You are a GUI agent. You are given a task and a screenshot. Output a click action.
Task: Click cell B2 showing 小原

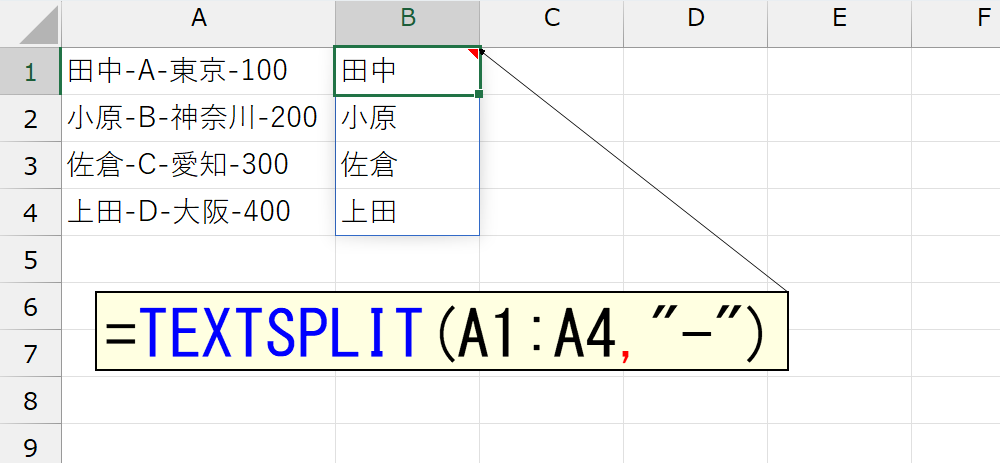(408, 118)
